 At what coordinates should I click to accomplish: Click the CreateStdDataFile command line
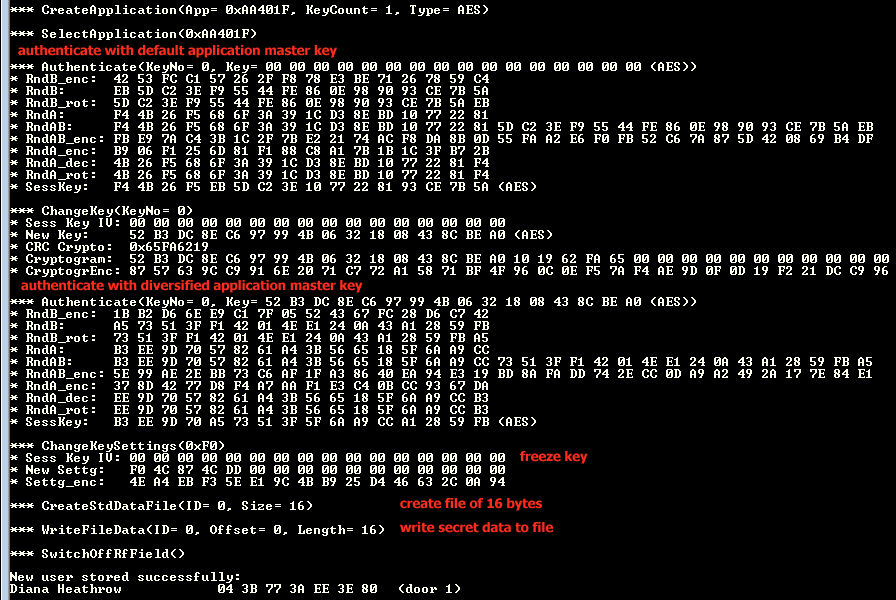[x=162, y=506]
